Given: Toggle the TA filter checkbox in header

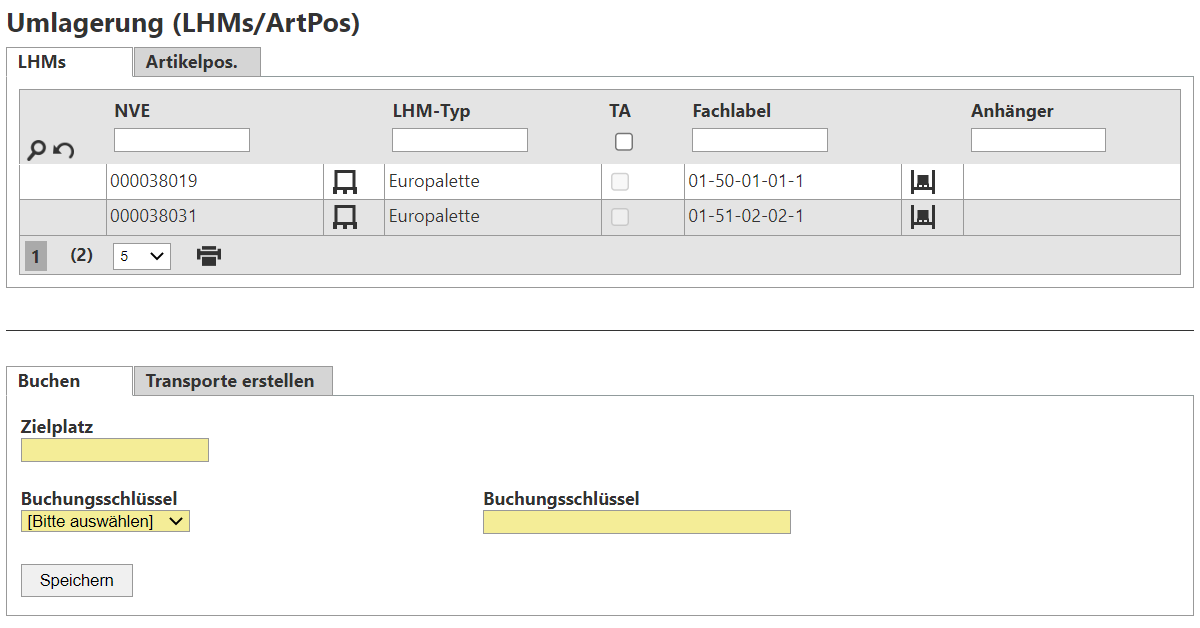Looking at the screenshot, I should pos(624,142).
